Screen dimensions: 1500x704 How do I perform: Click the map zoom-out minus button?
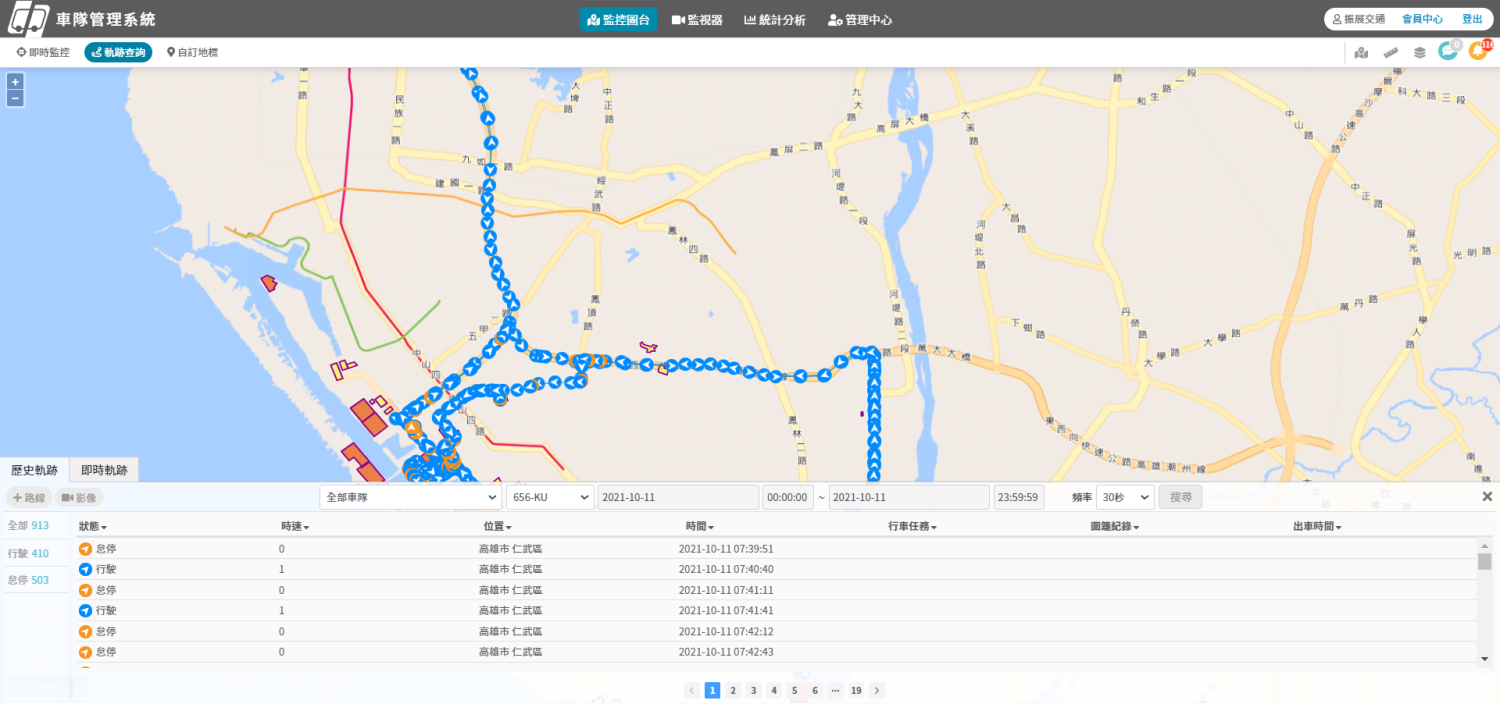[x=15, y=98]
